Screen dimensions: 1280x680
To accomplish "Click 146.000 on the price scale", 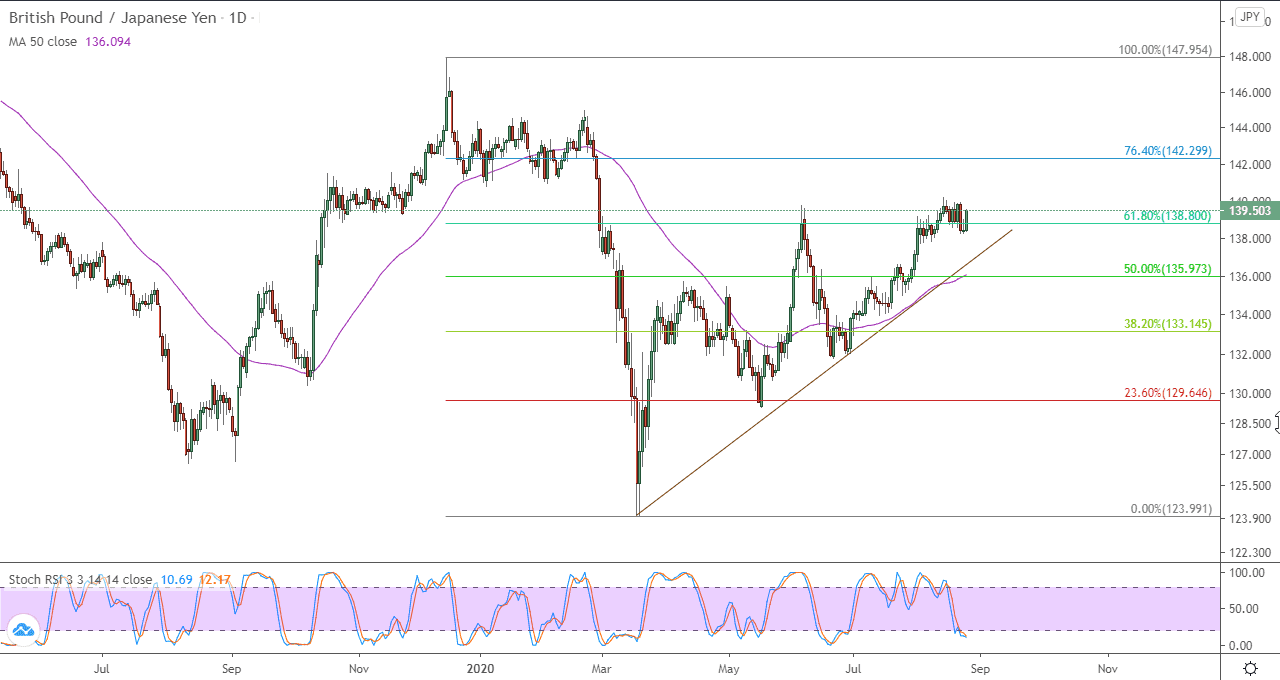I will [1249, 93].
